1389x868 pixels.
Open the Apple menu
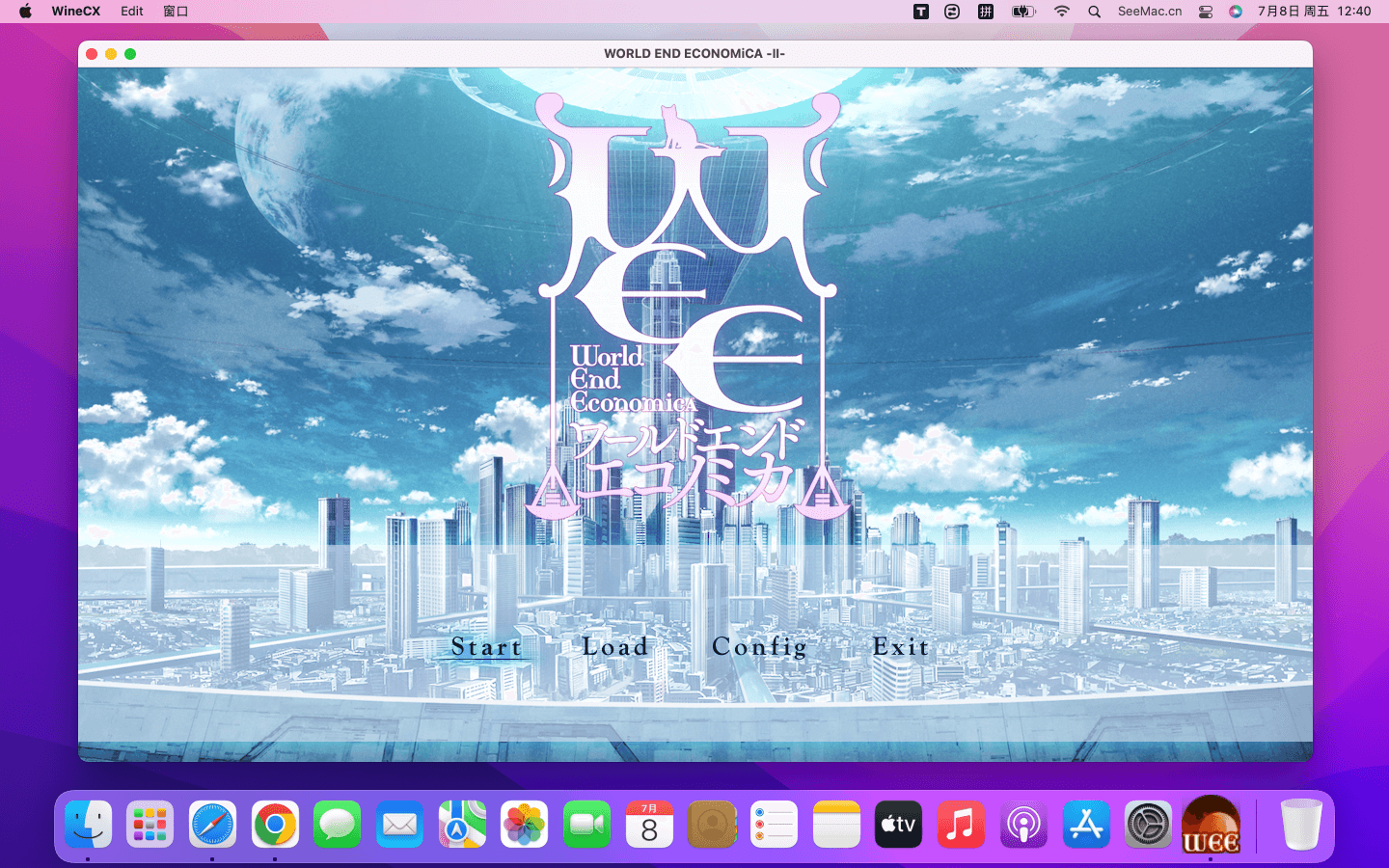click(25, 12)
